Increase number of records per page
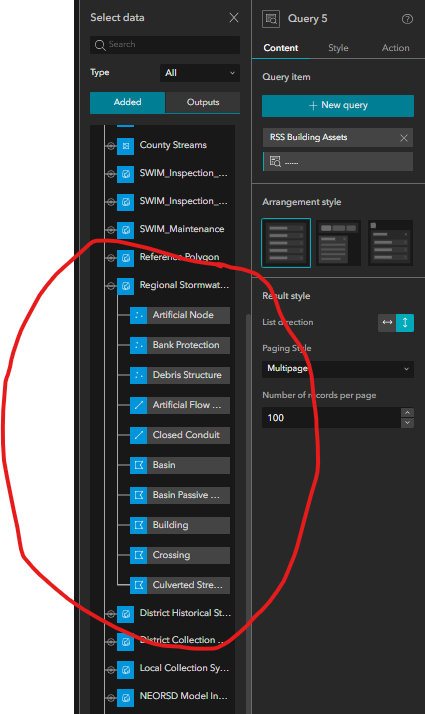Viewport: 425px width, 714px height. [x=407, y=413]
